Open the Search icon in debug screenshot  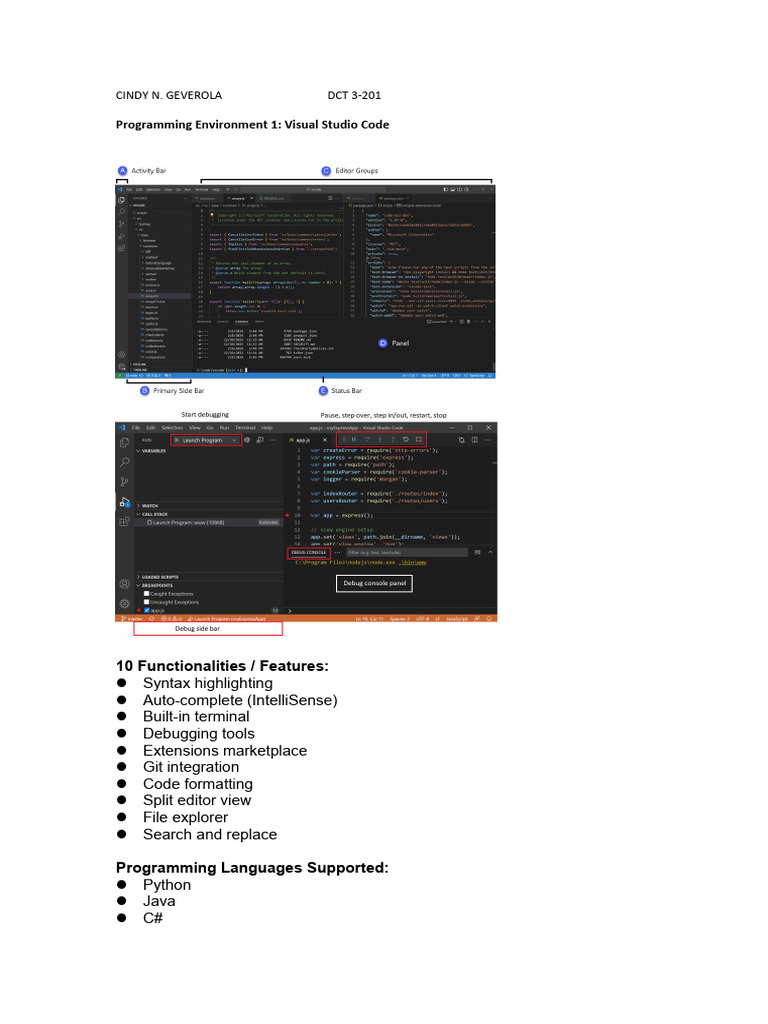pyautogui.click(x=124, y=462)
